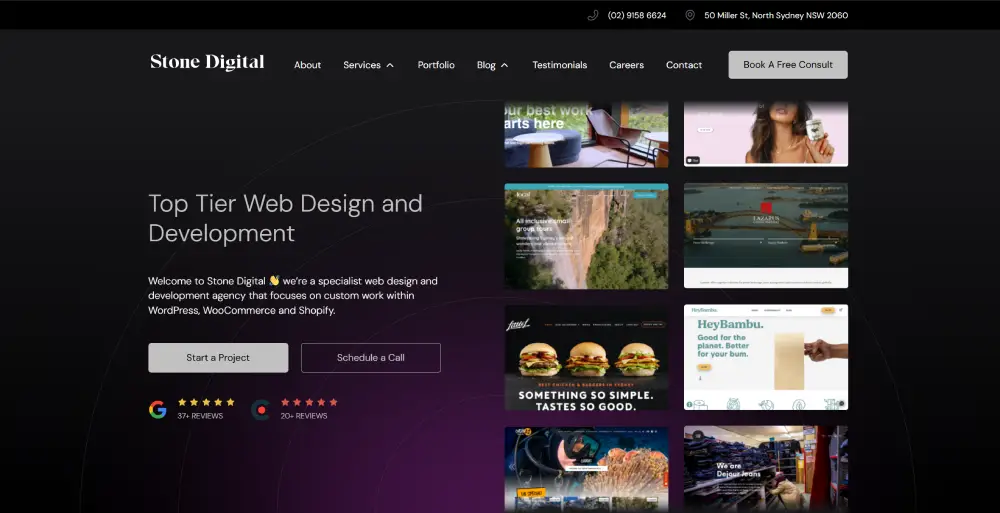
Task: Open the About page
Action: pyautogui.click(x=307, y=65)
